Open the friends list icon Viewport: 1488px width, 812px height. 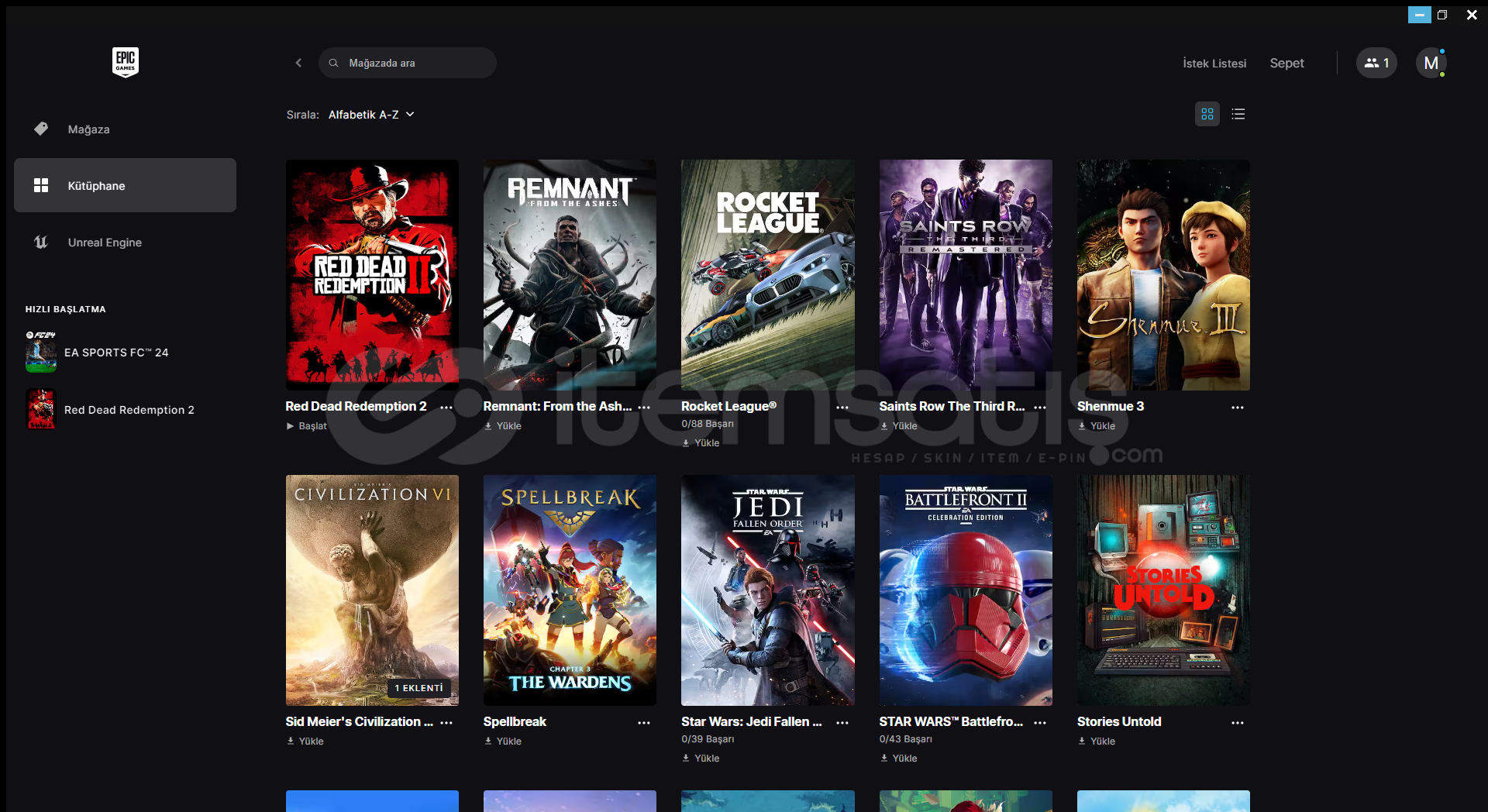tap(1376, 63)
